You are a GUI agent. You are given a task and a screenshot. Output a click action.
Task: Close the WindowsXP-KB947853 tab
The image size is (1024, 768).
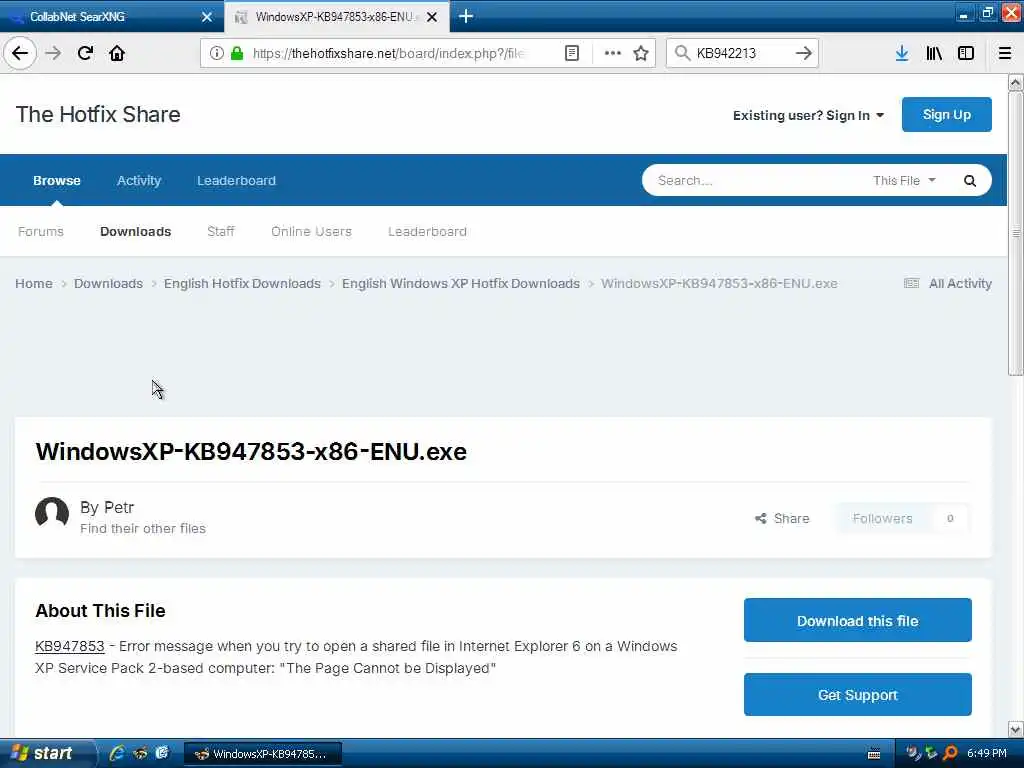(x=432, y=17)
